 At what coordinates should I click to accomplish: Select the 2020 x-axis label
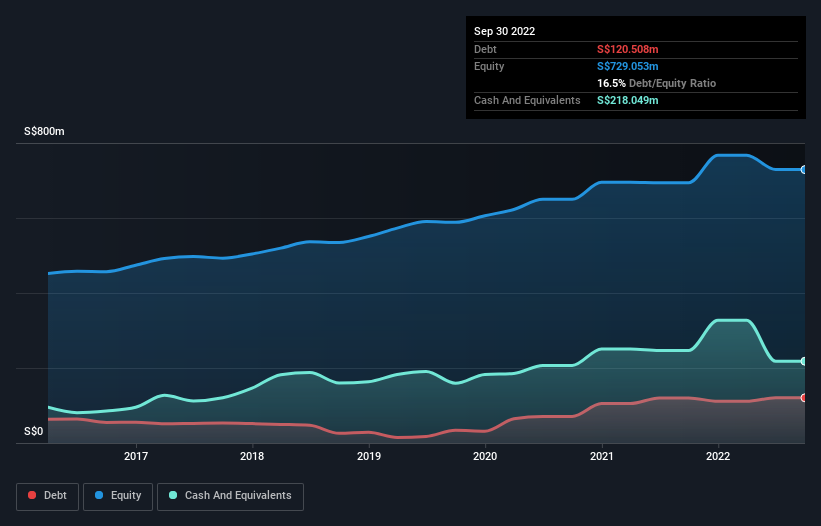pyautogui.click(x=485, y=457)
